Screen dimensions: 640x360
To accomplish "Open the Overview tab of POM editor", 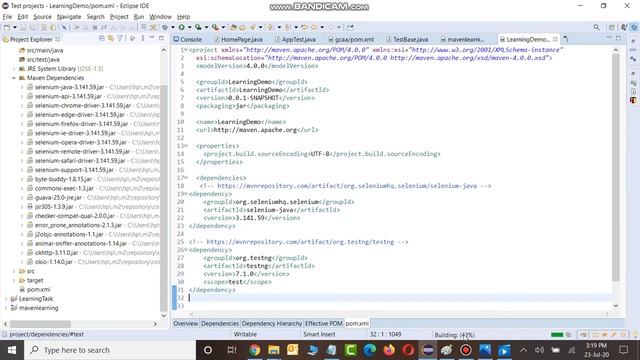I will tap(186, 323).
